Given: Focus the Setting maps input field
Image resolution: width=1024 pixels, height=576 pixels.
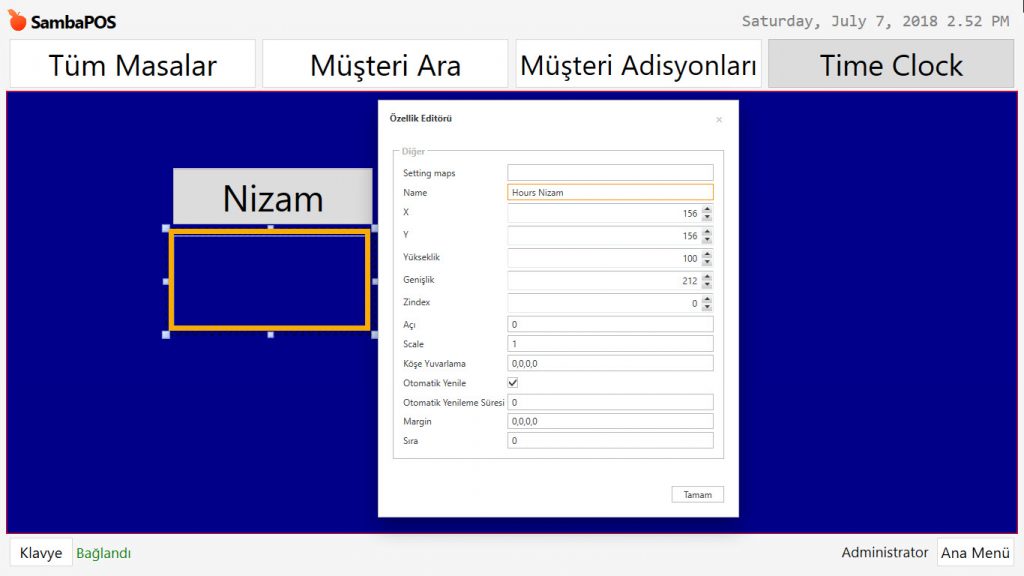Looking at the screenshot, I should (x=610, y=173).
